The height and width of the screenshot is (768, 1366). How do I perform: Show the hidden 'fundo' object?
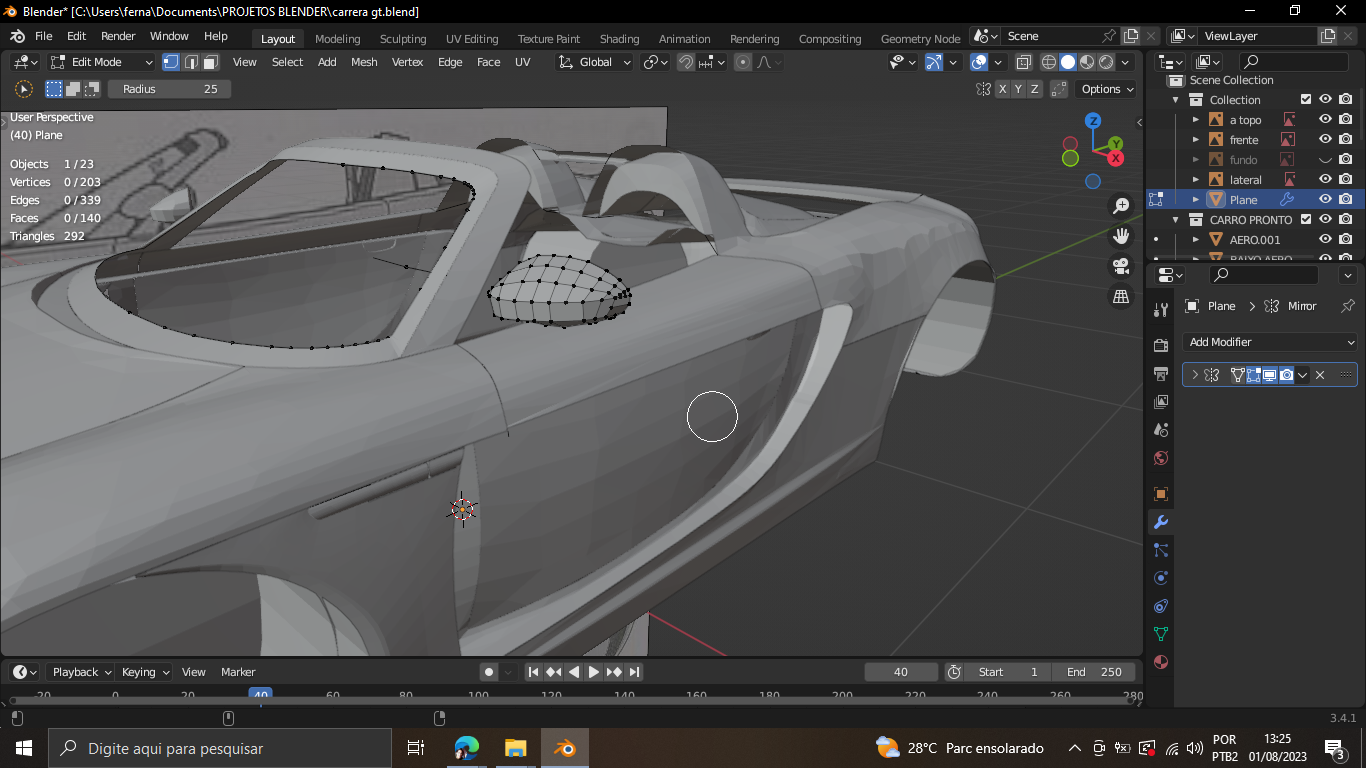click(x=1325, y=160)
